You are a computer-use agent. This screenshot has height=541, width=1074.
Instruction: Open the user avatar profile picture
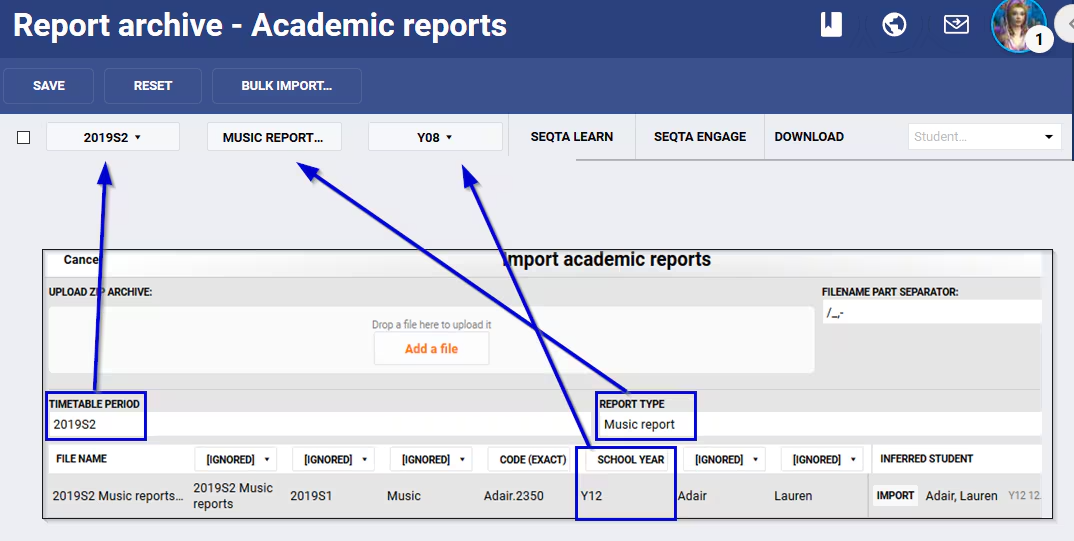[1019, 24]
